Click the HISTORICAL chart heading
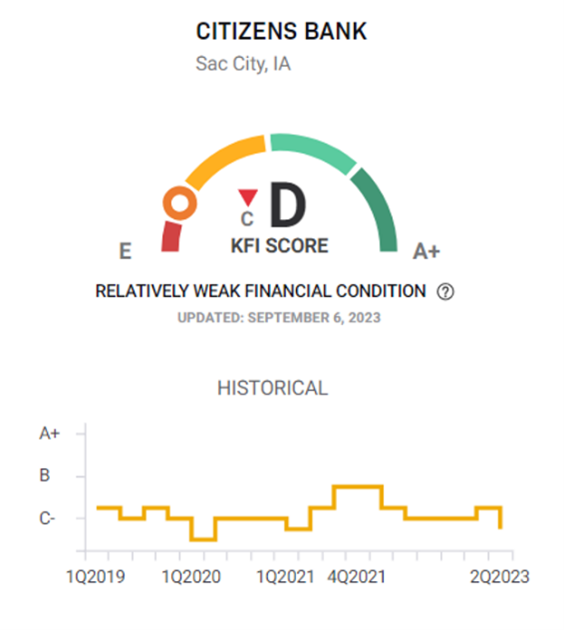This screenshot has width=564, height=630. point(273,388)
